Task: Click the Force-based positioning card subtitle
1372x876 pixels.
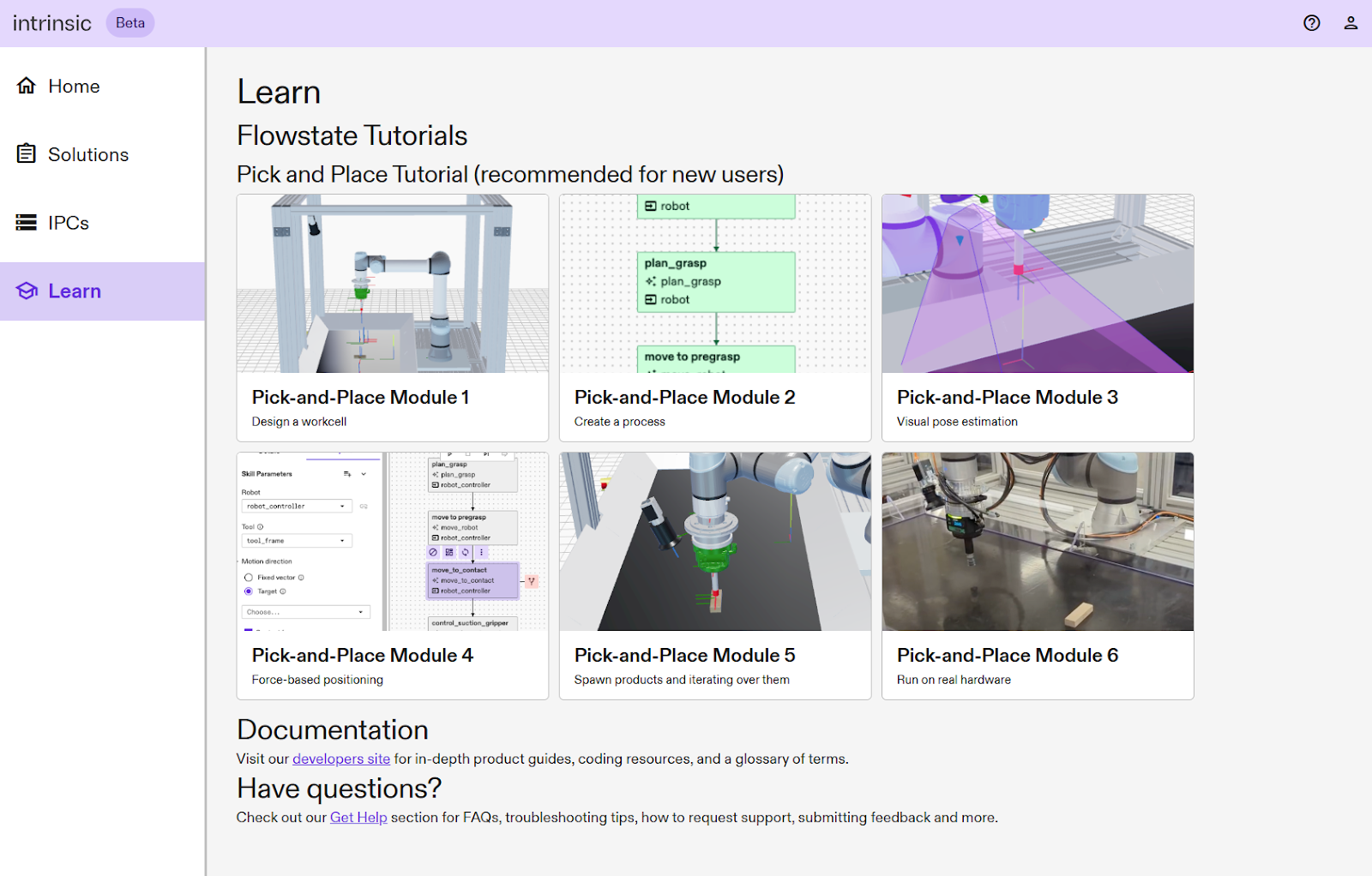Action: 317,680
